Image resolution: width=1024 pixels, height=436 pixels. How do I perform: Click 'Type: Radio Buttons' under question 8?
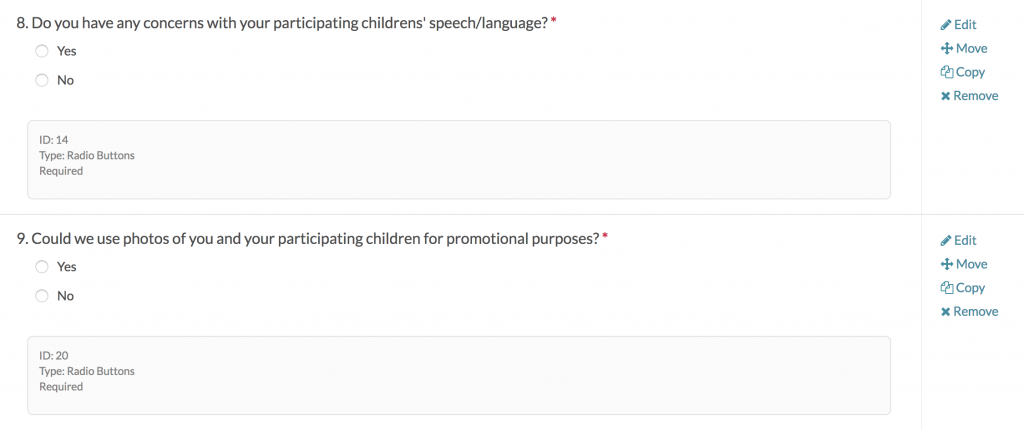(x=87, y=155)
